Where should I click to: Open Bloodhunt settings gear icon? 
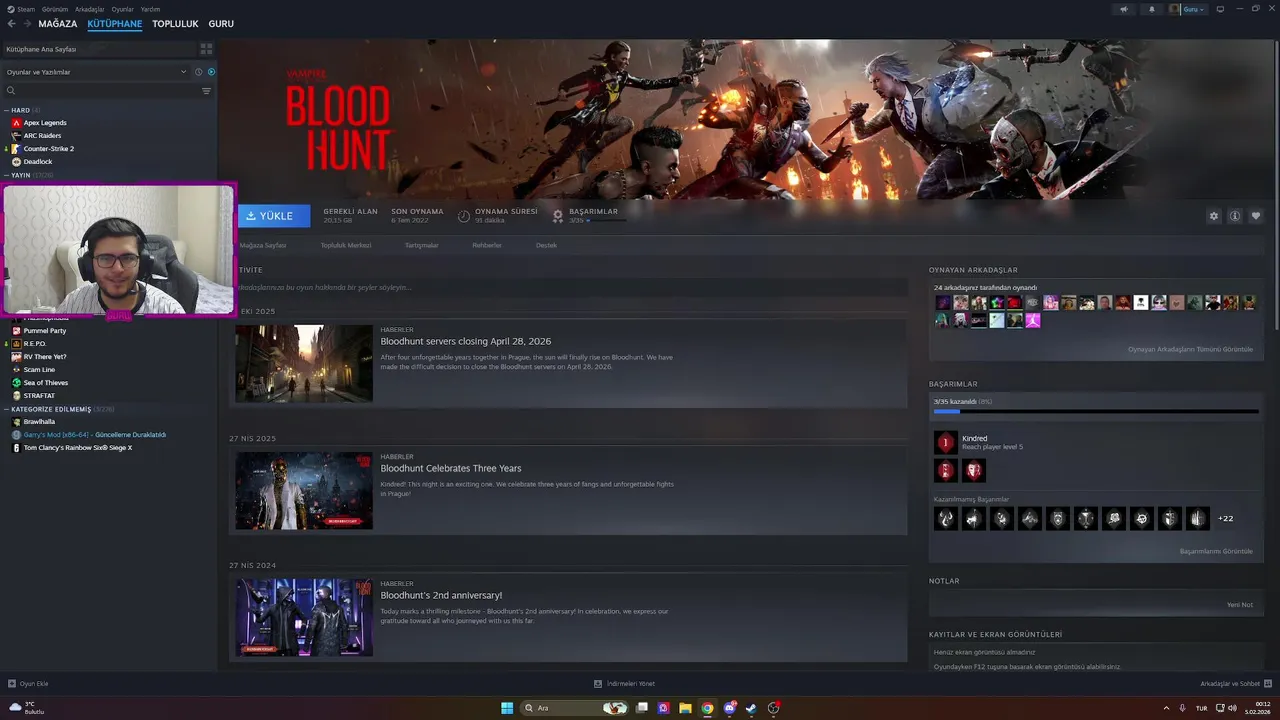coord(1214,216)
